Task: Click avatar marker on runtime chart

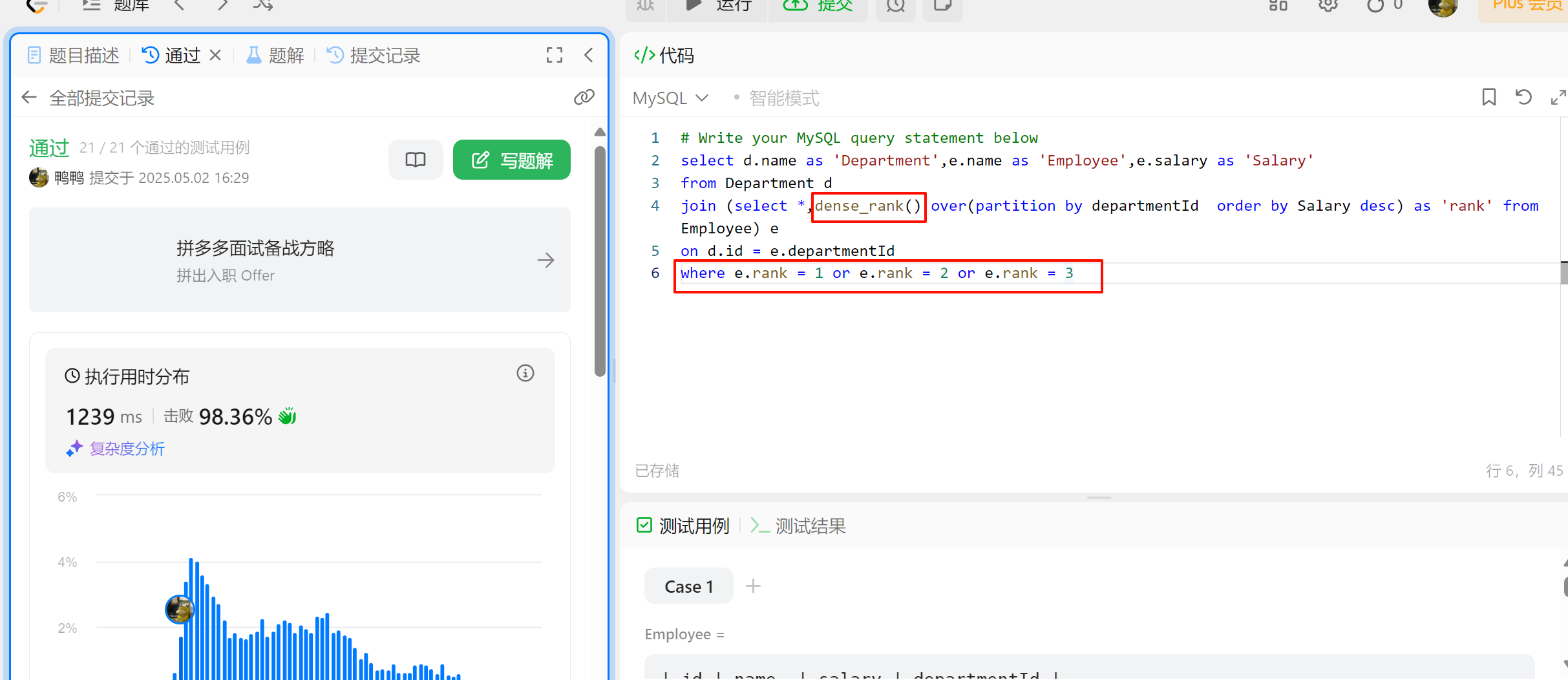Action: tap(179, 609)
